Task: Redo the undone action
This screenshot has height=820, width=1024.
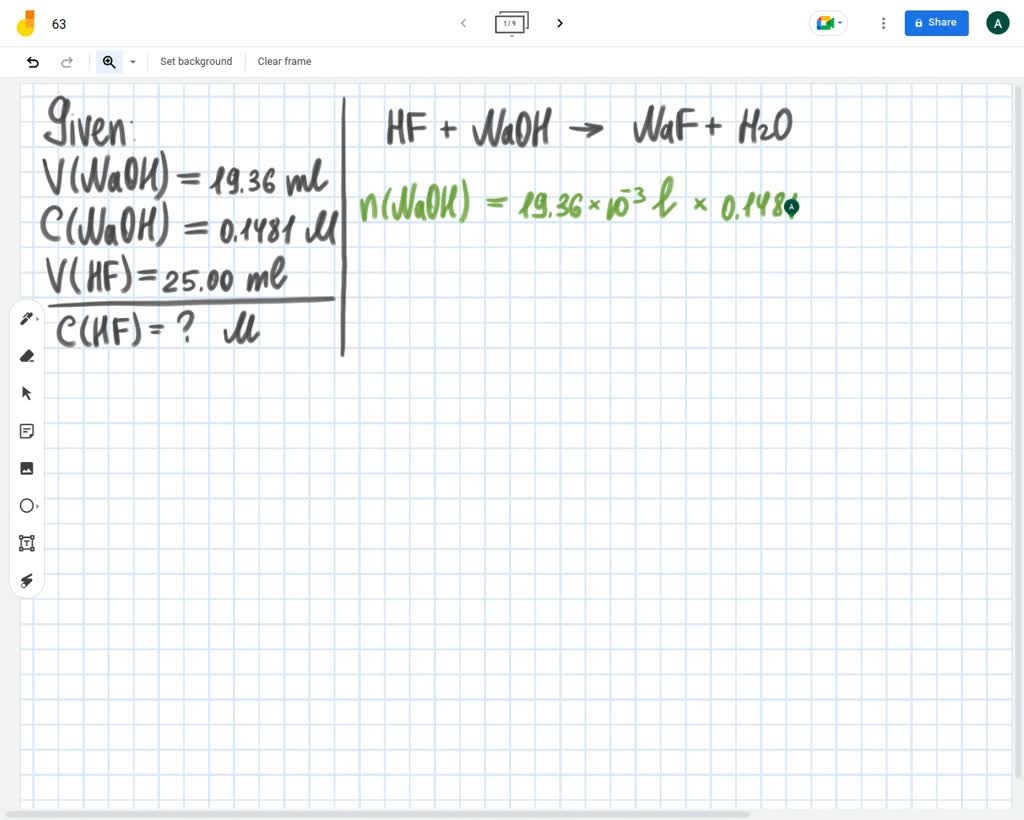Action: (x=67, y=61)
